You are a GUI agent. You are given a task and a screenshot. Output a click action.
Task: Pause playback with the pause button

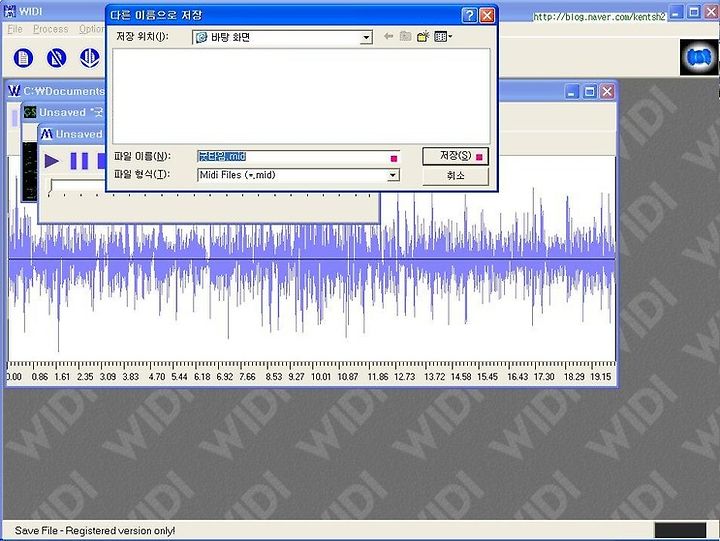click(79, 161)
